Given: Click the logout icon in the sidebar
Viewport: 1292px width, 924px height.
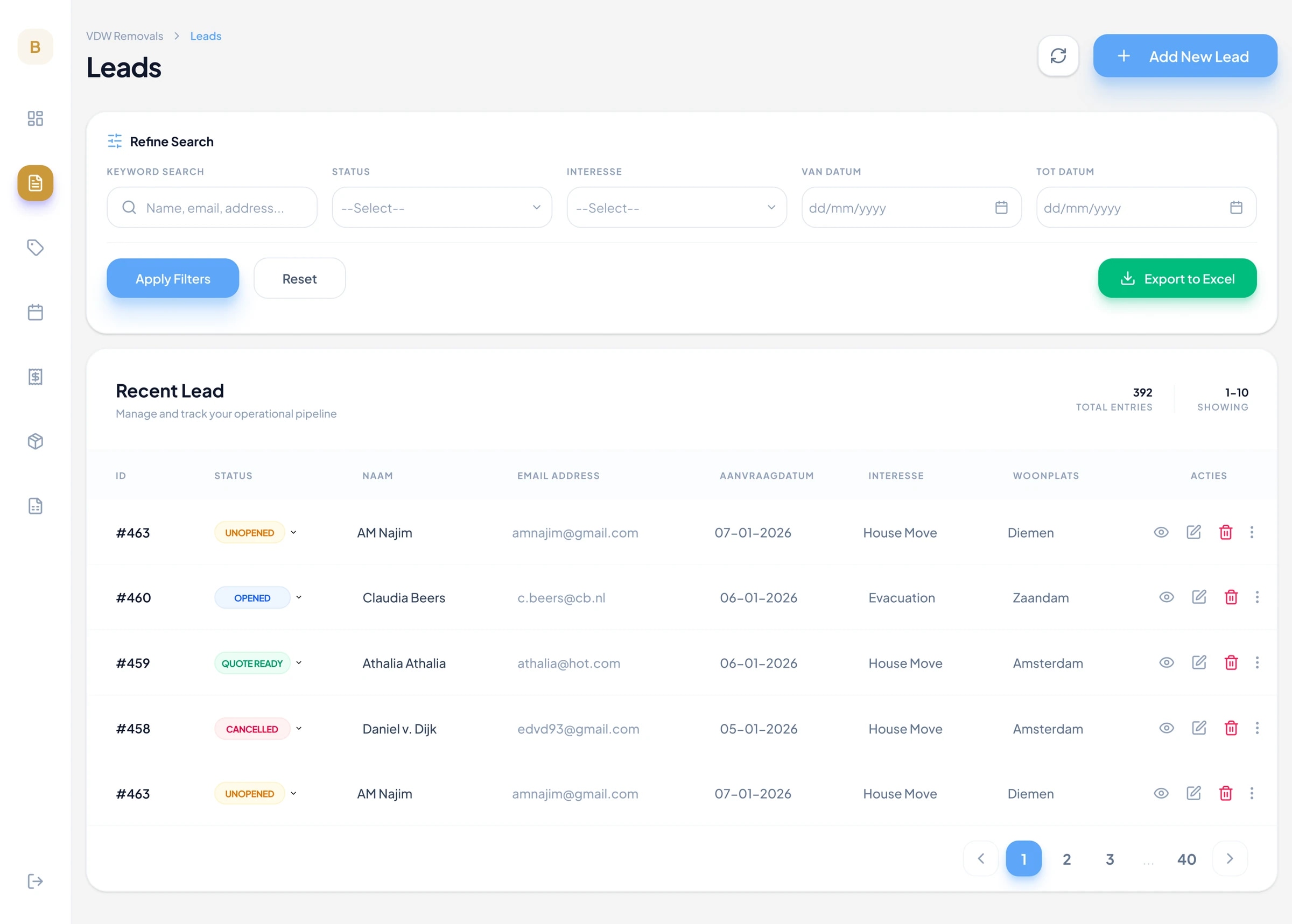Looking at the screenshot, I should pos(36,881).
